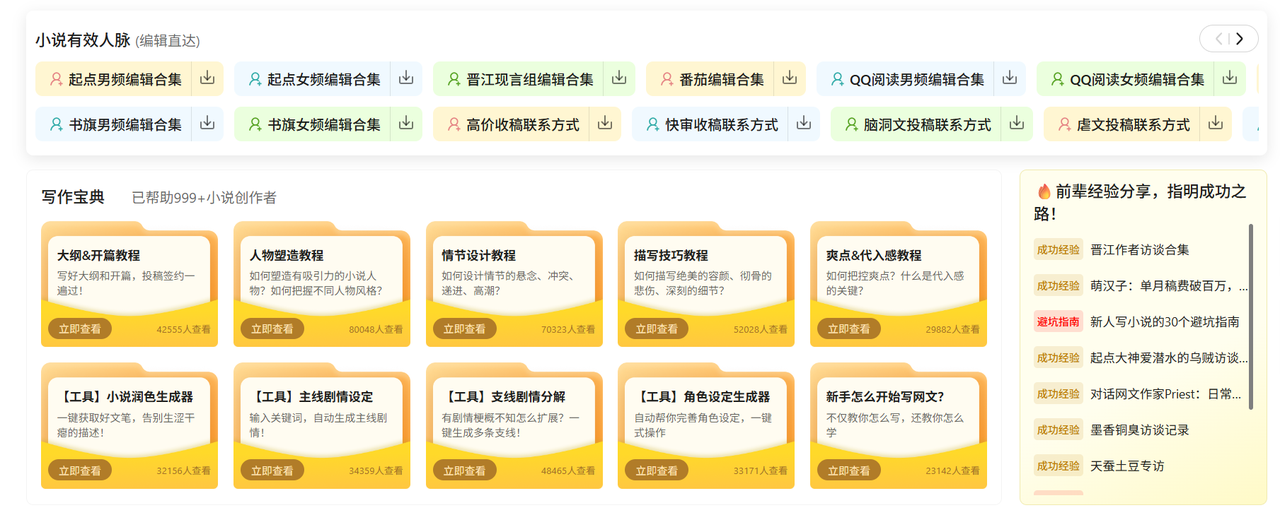This screenshot has height=515, width=1280.
Task: Open 虐文投稿联系方式 label
Action: [1133, 125]
